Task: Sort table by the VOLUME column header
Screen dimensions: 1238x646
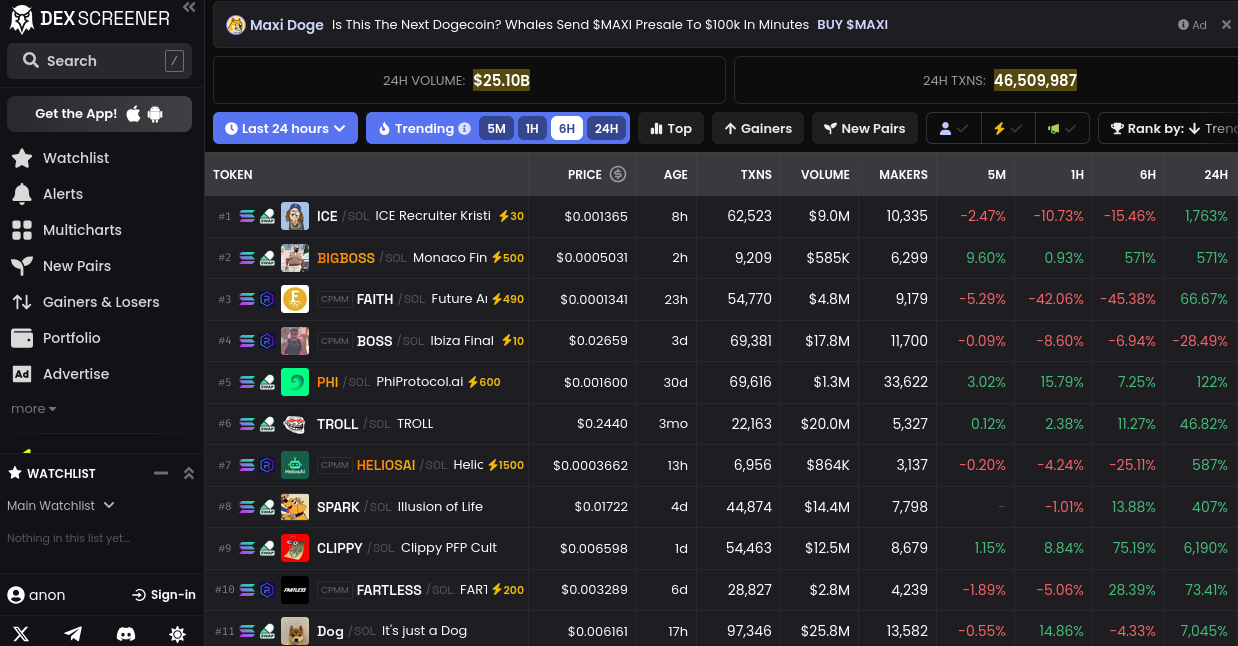Action: click(825, 174)
